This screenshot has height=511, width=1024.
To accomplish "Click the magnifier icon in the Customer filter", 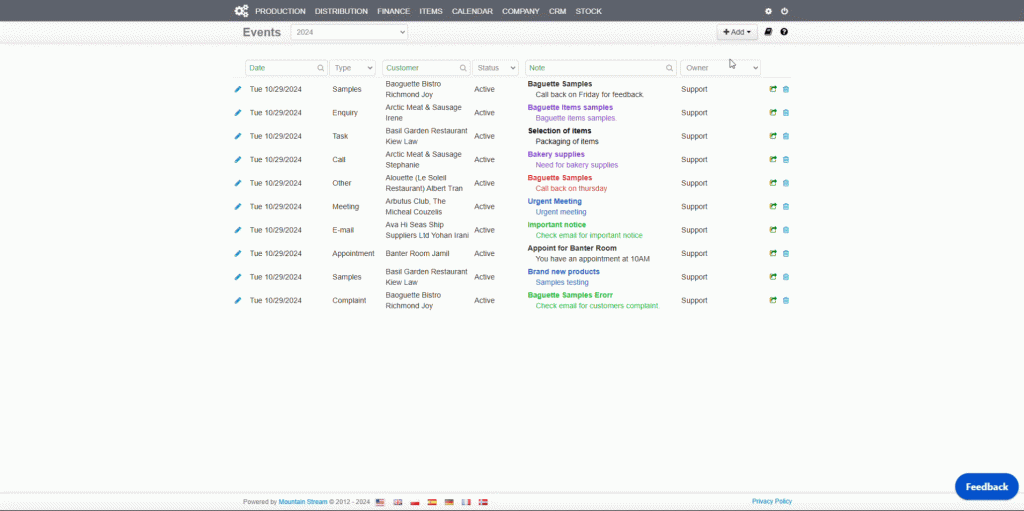I will 463,68.
